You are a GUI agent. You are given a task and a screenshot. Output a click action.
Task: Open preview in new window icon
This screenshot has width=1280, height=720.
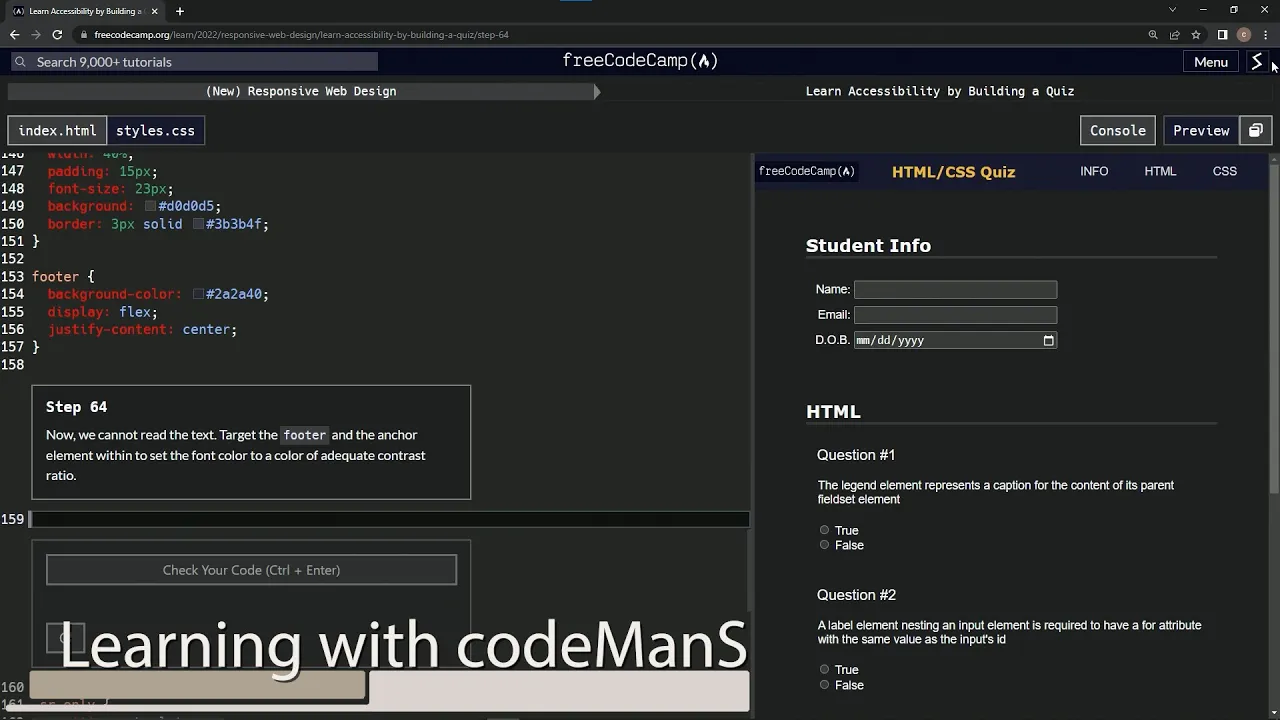point(1256,131)
